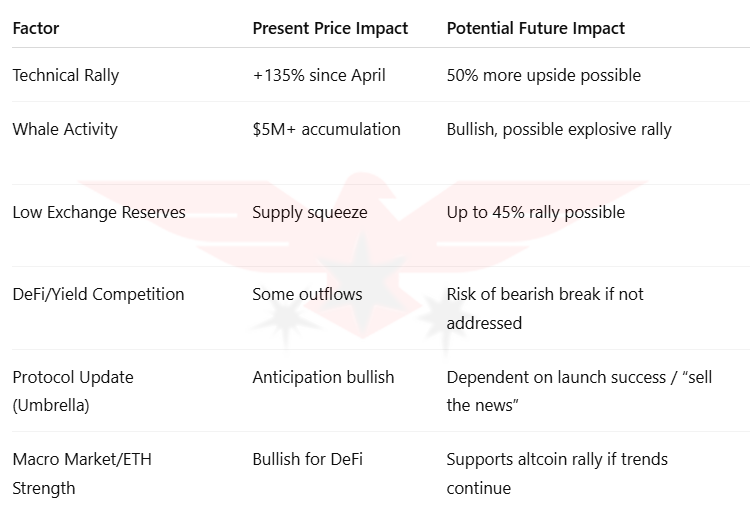Click the Anticipation bullish cell
Viewport: 750px width, 515px height.
click(323, 377)
